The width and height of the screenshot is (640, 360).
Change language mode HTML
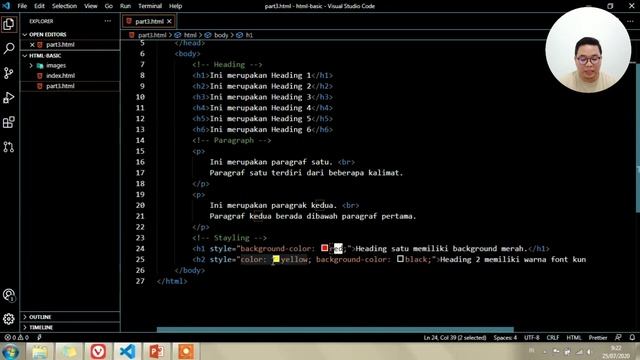(574, 338)
